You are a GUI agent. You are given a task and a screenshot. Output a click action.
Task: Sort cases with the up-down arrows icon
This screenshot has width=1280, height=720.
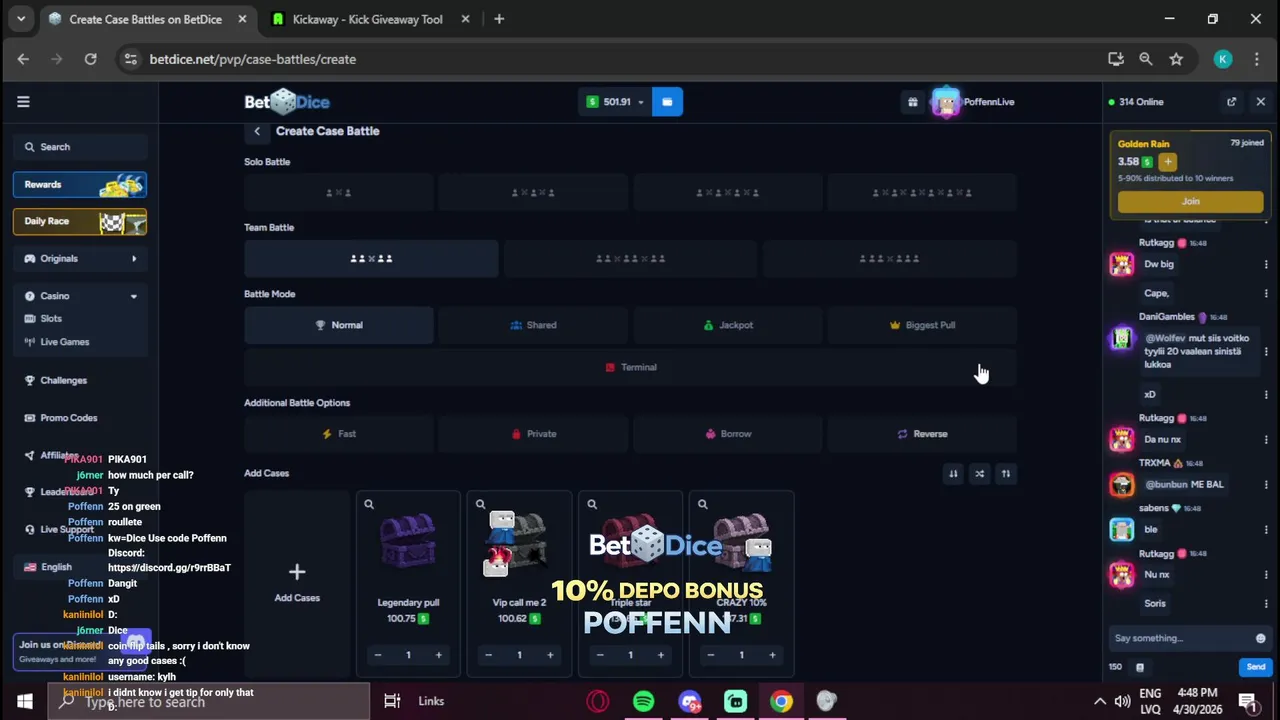(x=1006, y=474)
